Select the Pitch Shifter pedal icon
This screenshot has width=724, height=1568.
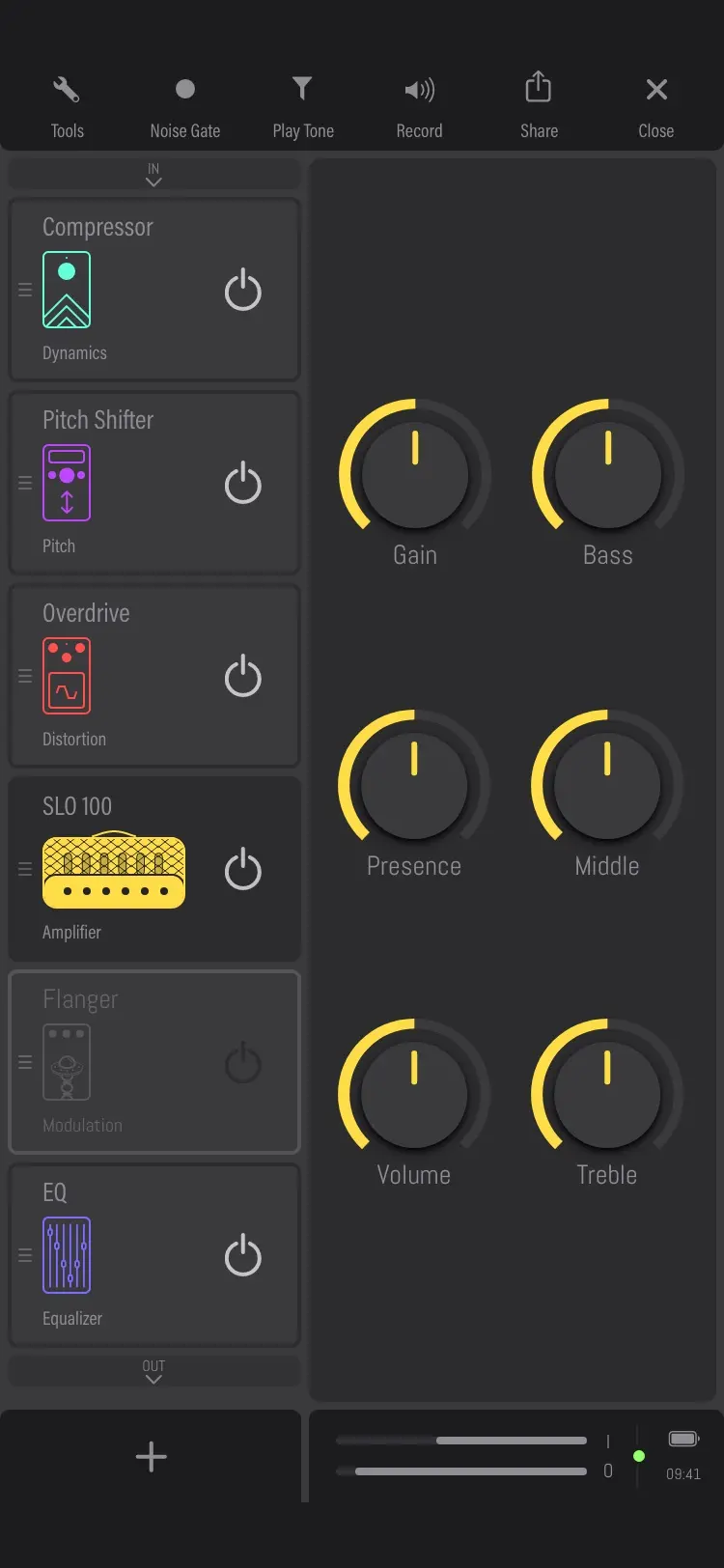click(x=67, y=483)
